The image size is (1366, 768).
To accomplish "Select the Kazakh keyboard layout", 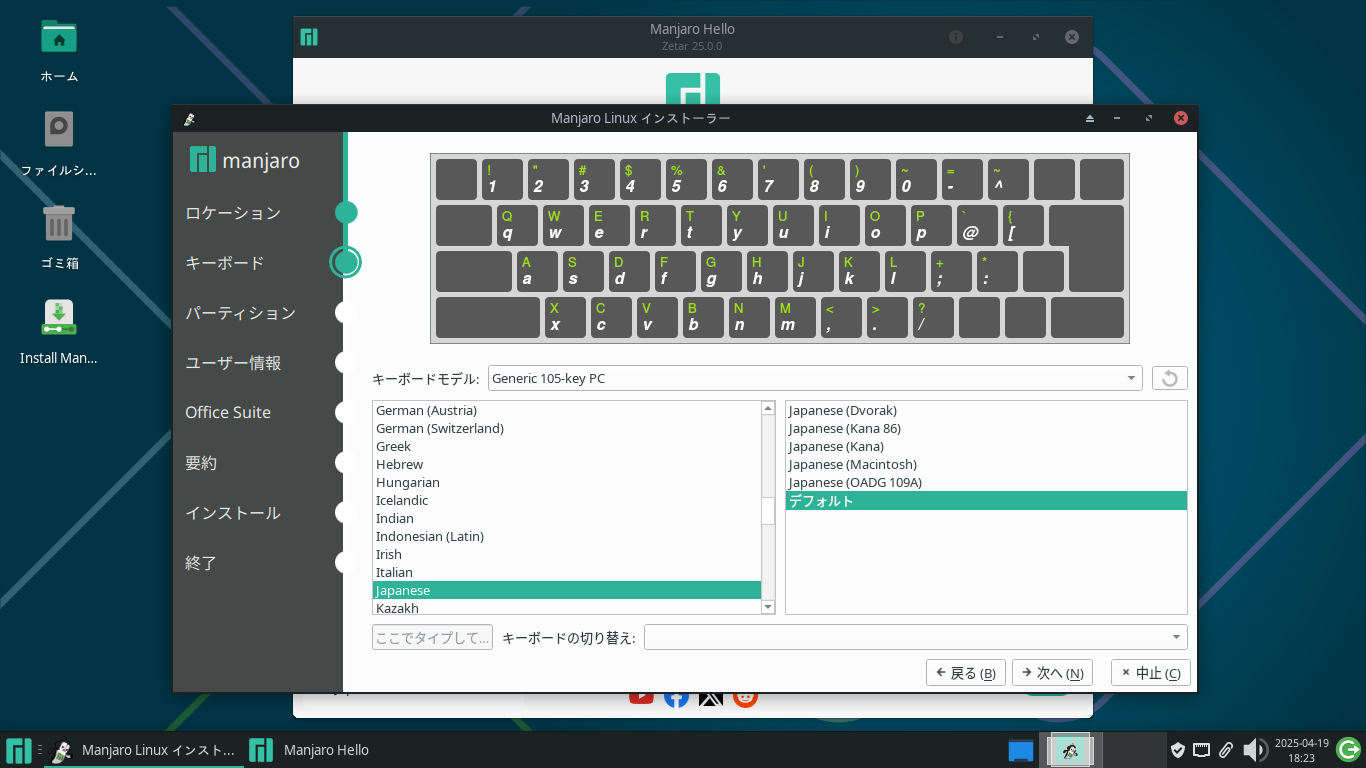I will 567,607.
